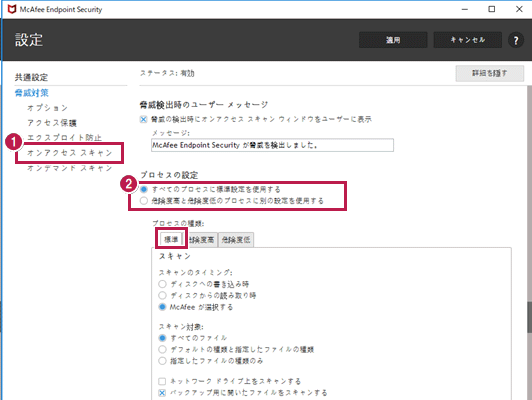Toggle on-access scan window display checkbox
This screenshot has height=400, width=532.
[x=144, y=119]
